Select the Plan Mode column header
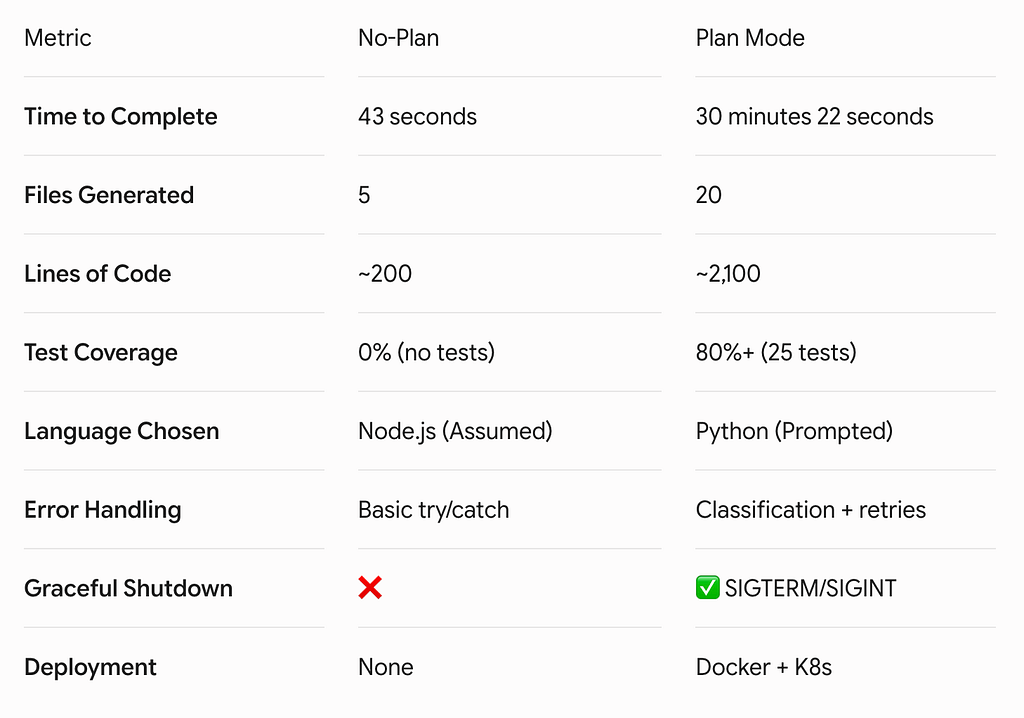Image resolution: width=1024 pixels, height=718 pixels. pos(750,38)
